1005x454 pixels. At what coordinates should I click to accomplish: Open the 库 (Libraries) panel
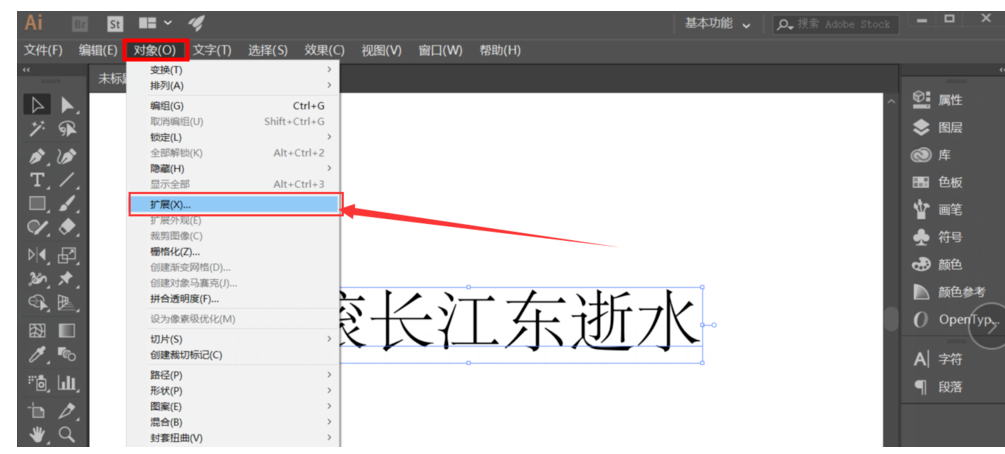(931, 155)
